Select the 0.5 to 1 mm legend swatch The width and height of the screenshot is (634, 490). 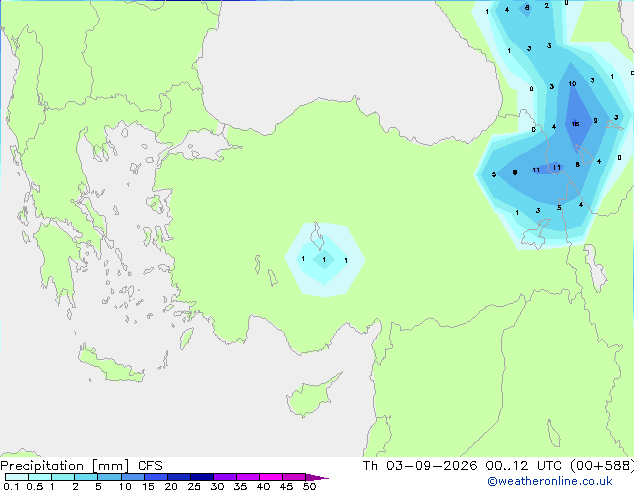pos(40,477)
